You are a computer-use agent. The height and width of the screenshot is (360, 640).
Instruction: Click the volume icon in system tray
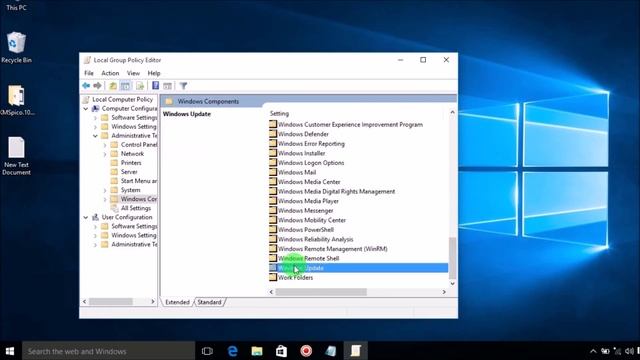(x=629, y=351)
